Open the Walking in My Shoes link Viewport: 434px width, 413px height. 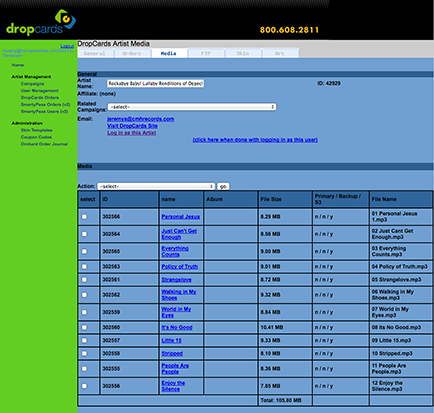coord(179,295)
